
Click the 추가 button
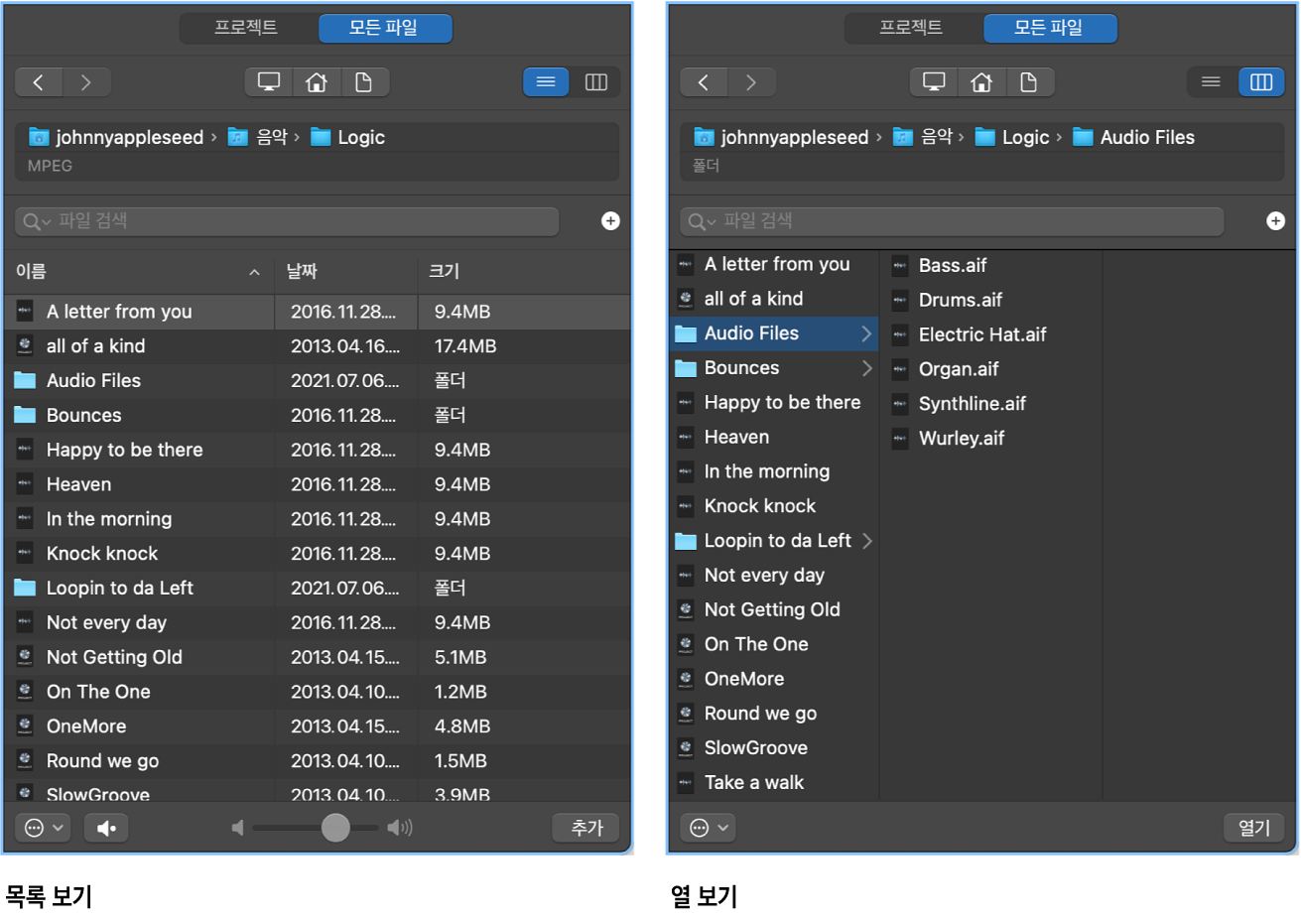pyautogui.click(x=586, y=828)
